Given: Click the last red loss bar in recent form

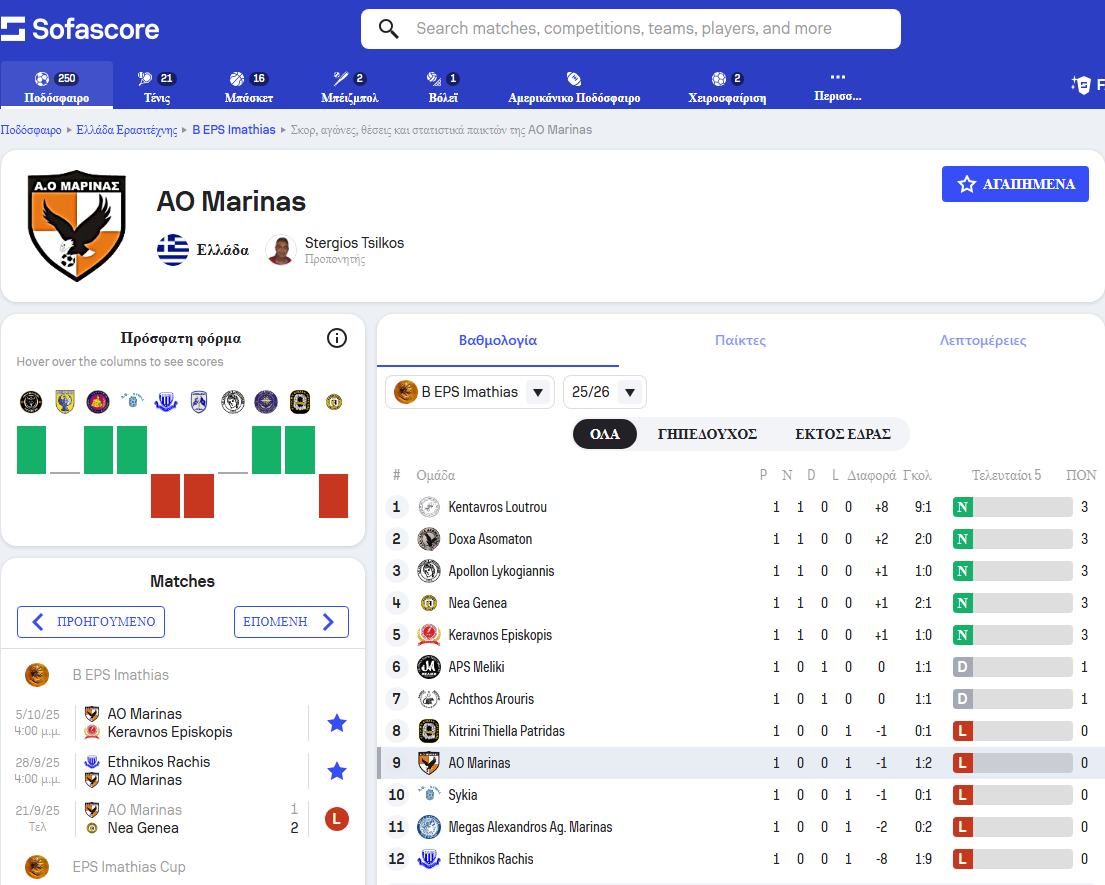Looking at the screenshot, I should 333,496.
